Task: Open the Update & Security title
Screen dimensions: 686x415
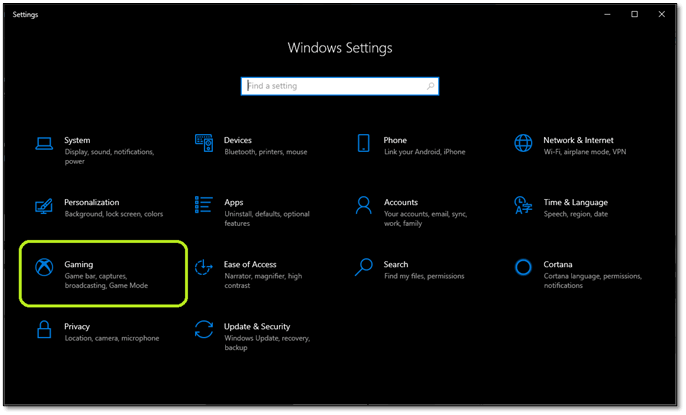Action: click(x=257, y=327)
